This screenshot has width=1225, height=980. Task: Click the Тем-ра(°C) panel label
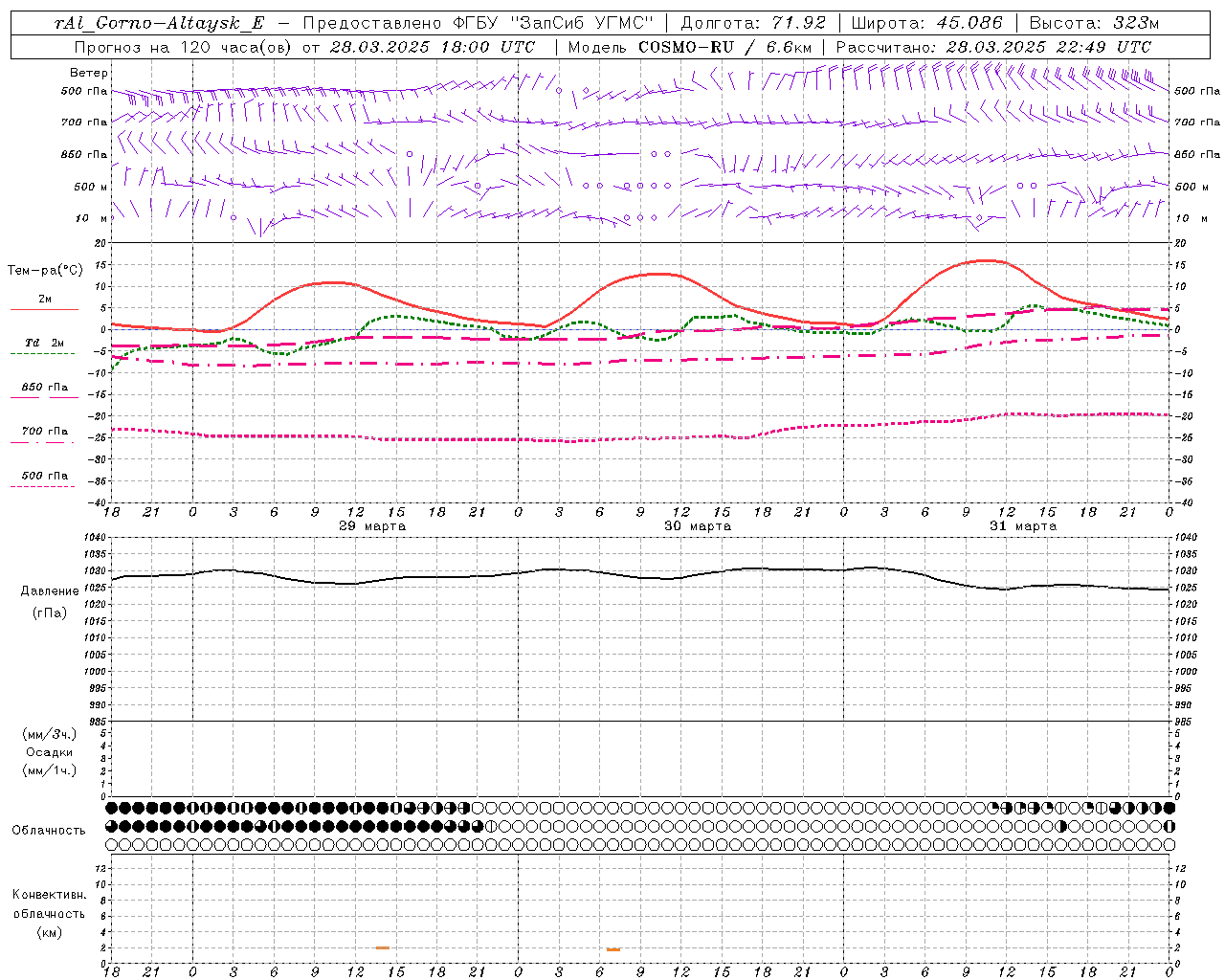pos(45,271)
